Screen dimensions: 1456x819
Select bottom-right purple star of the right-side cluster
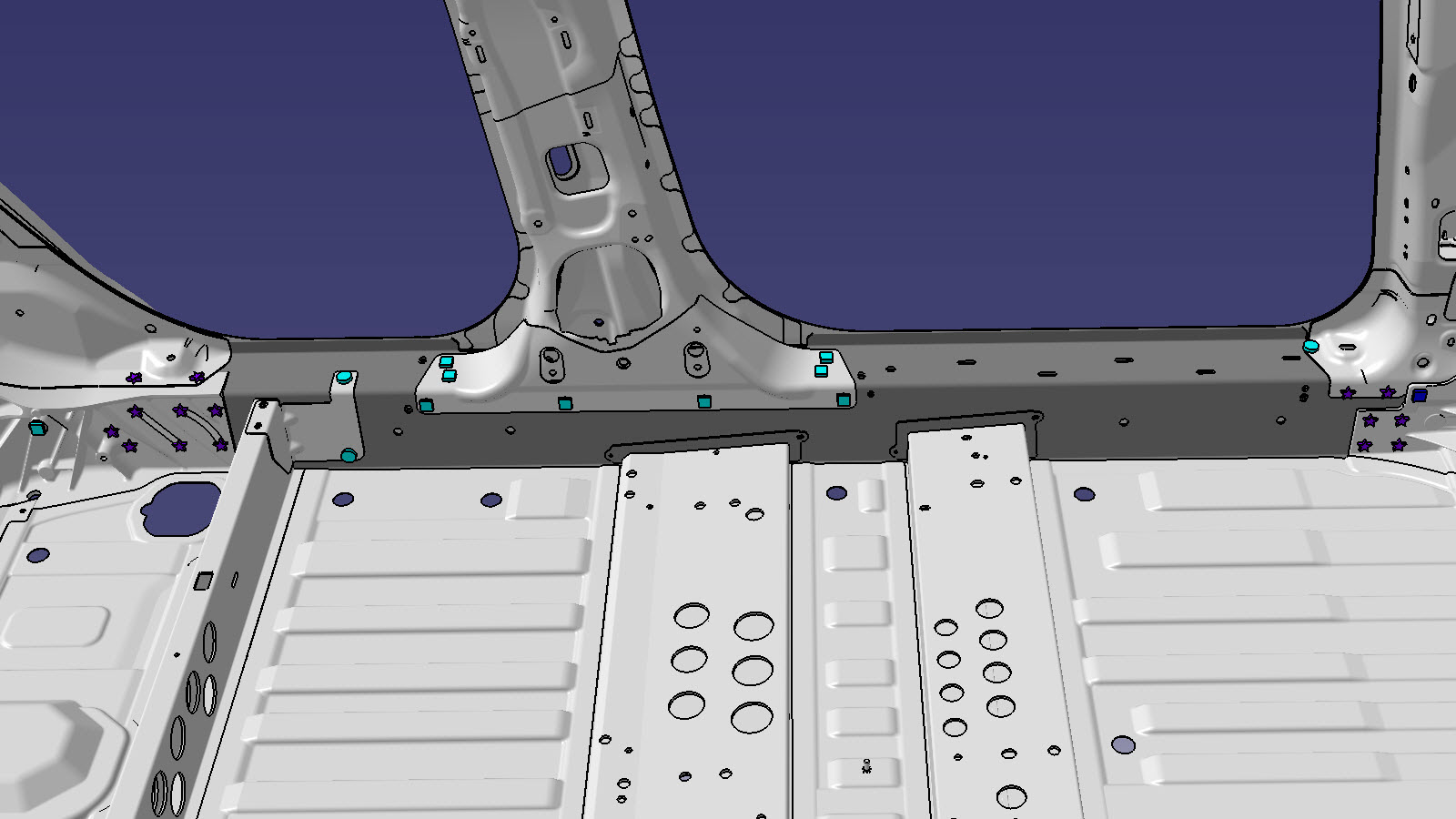click(x=1399, y=445)
